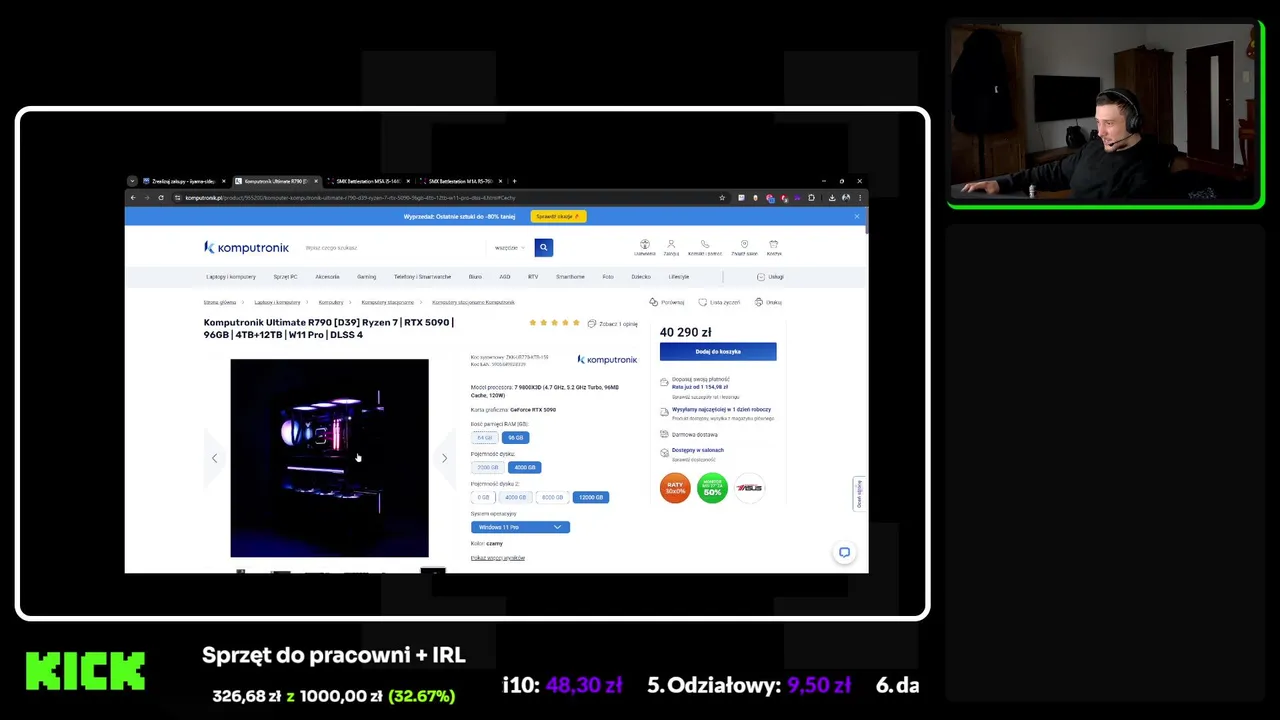
Task: Open Smarthome category menu
Action: click(x=570, y=277)
